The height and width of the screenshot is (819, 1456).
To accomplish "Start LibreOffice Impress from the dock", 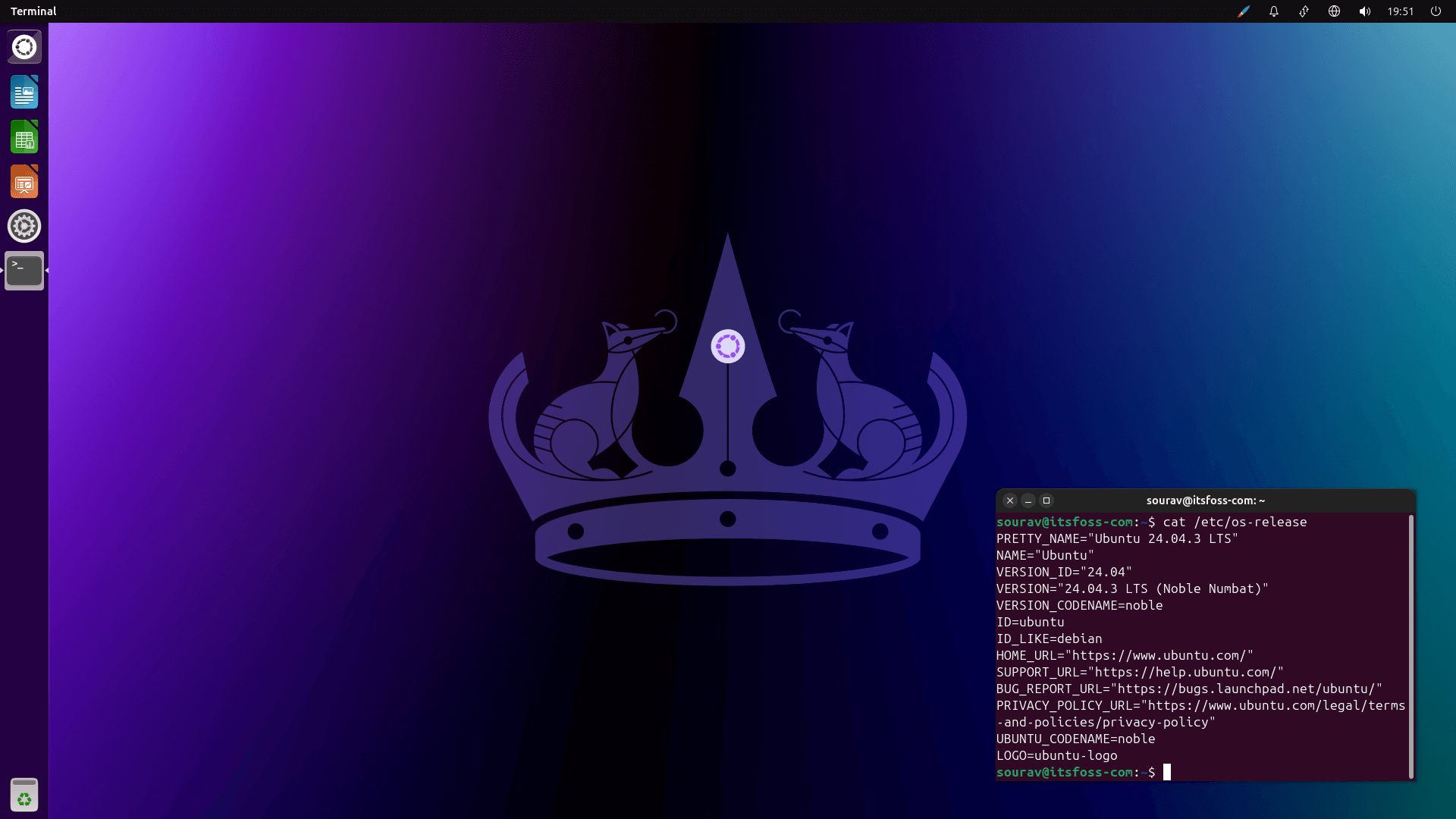I will [24, 181].
